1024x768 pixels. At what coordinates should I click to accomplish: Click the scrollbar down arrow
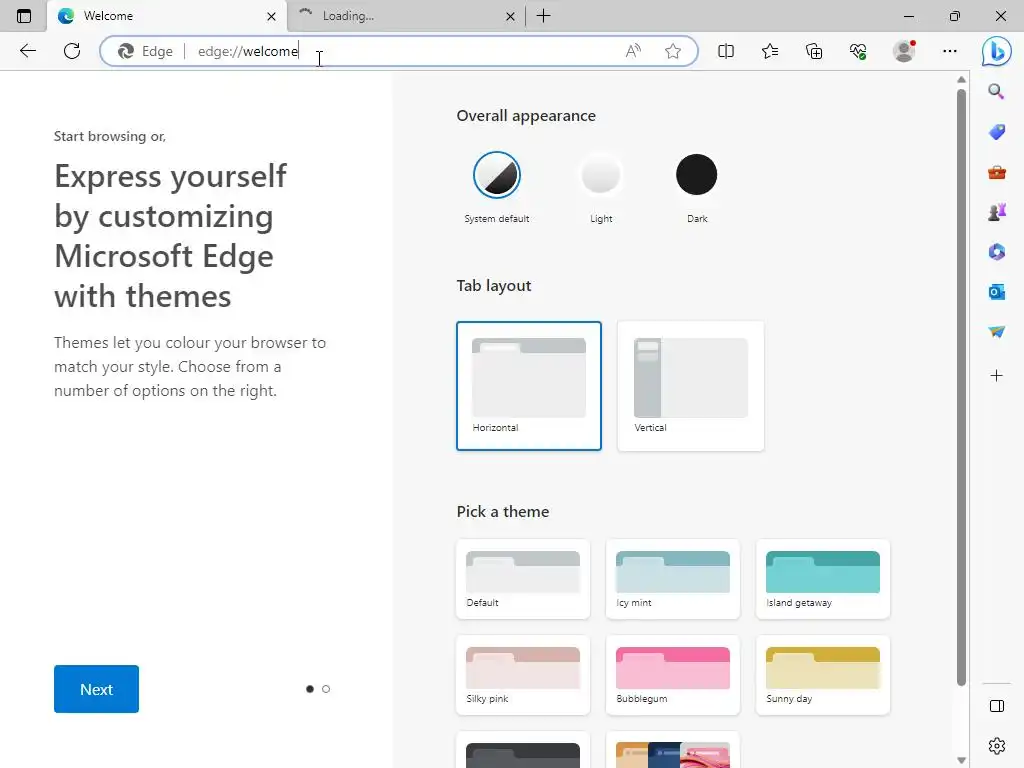tap(961, 760)
